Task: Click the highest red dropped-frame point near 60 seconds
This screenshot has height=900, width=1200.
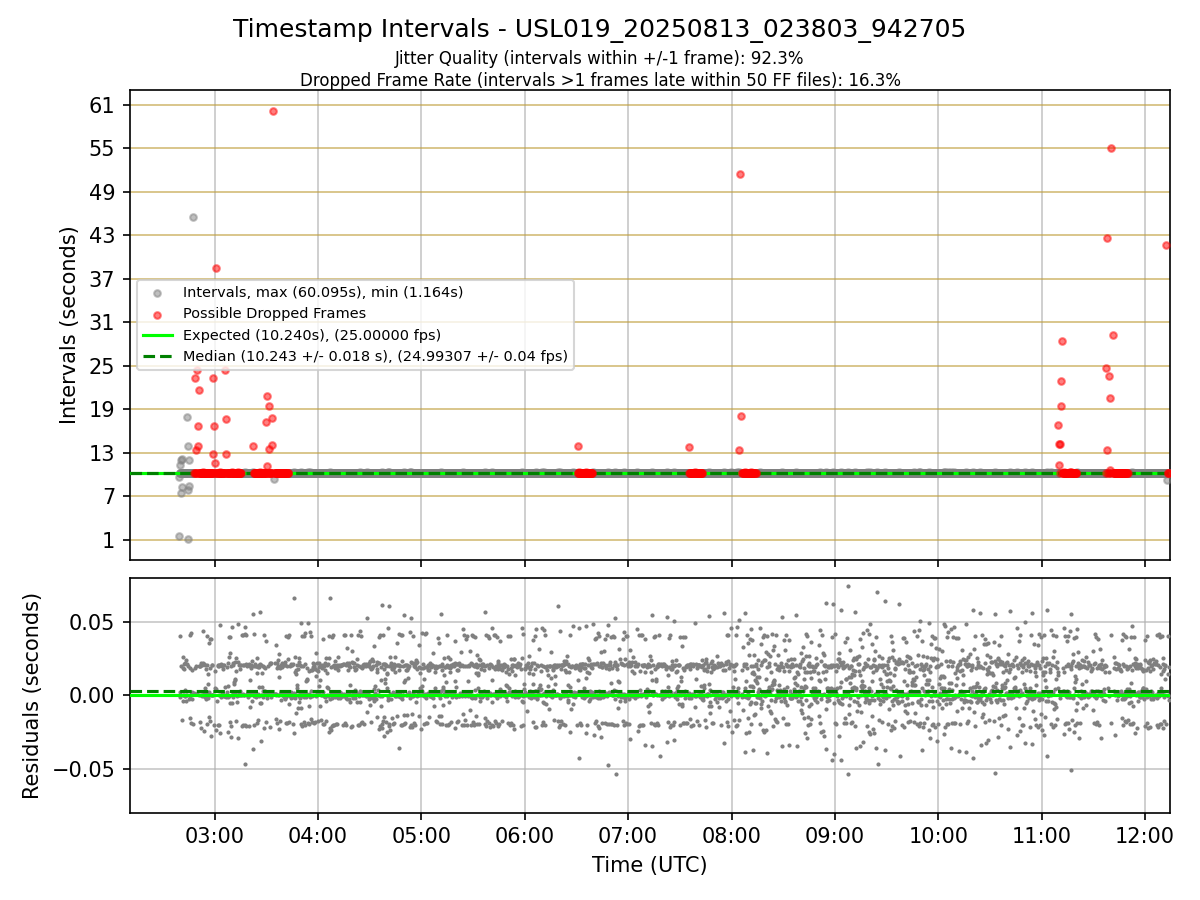Action: point(273,111)
